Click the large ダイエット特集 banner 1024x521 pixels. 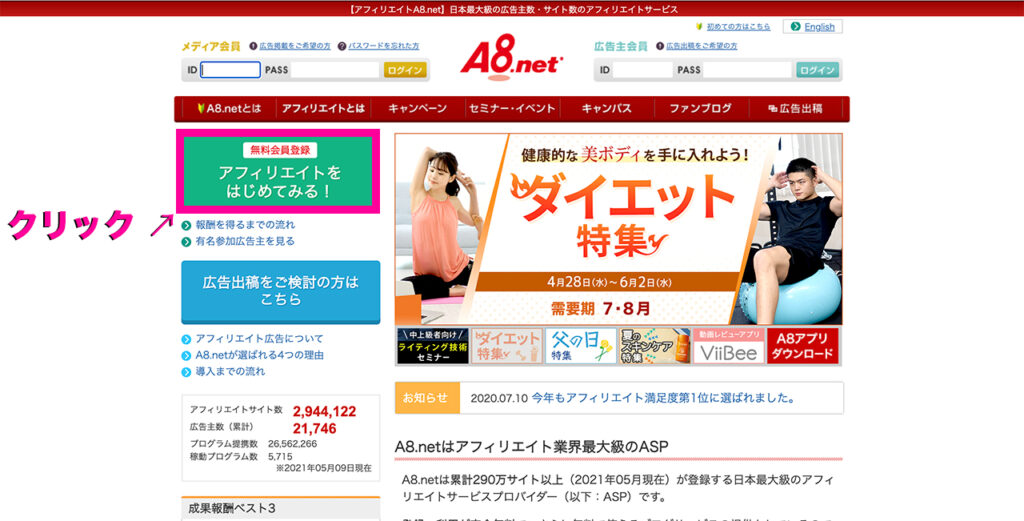coord(618,229)
